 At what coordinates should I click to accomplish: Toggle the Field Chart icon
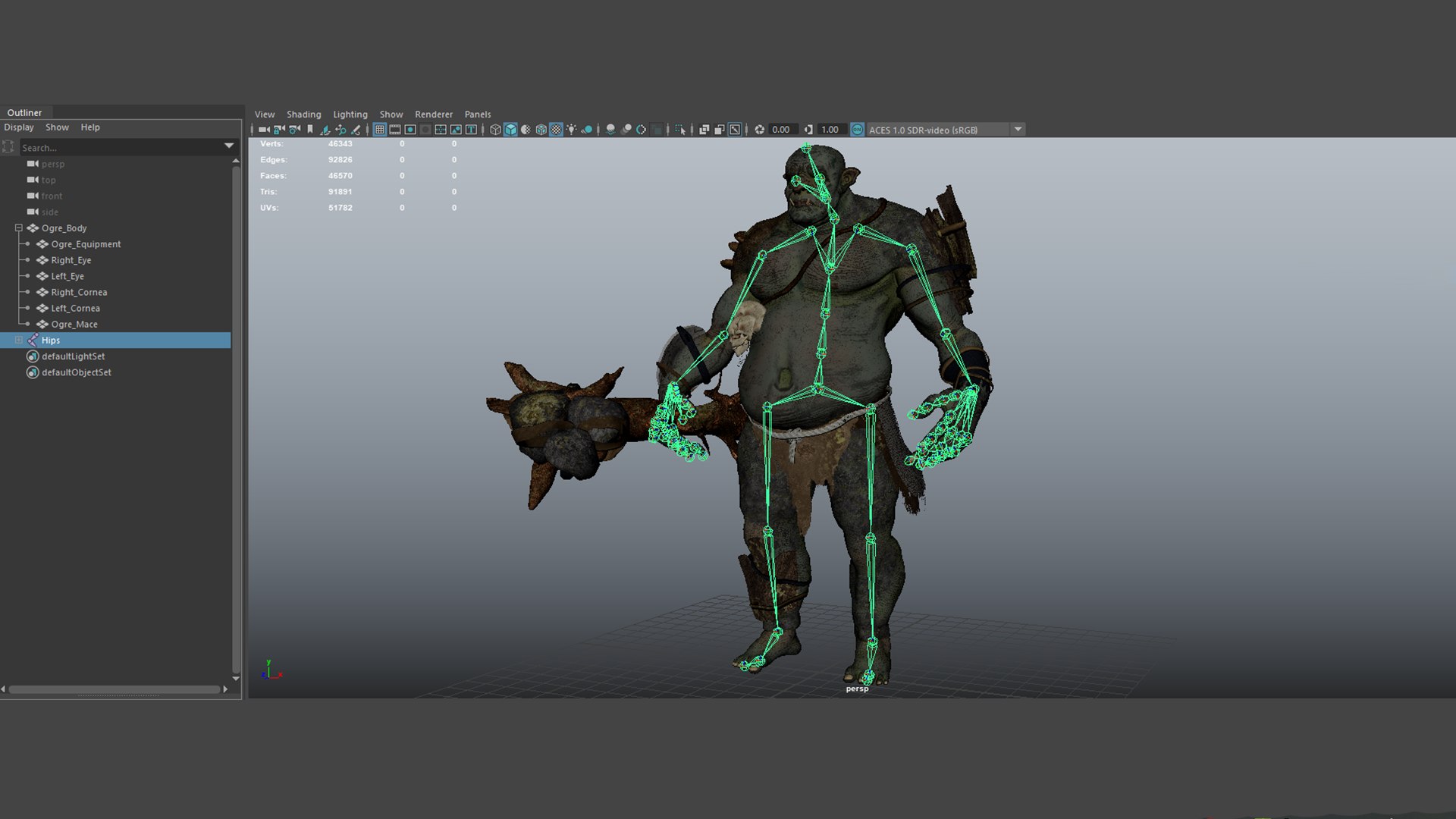coord(441,130)
